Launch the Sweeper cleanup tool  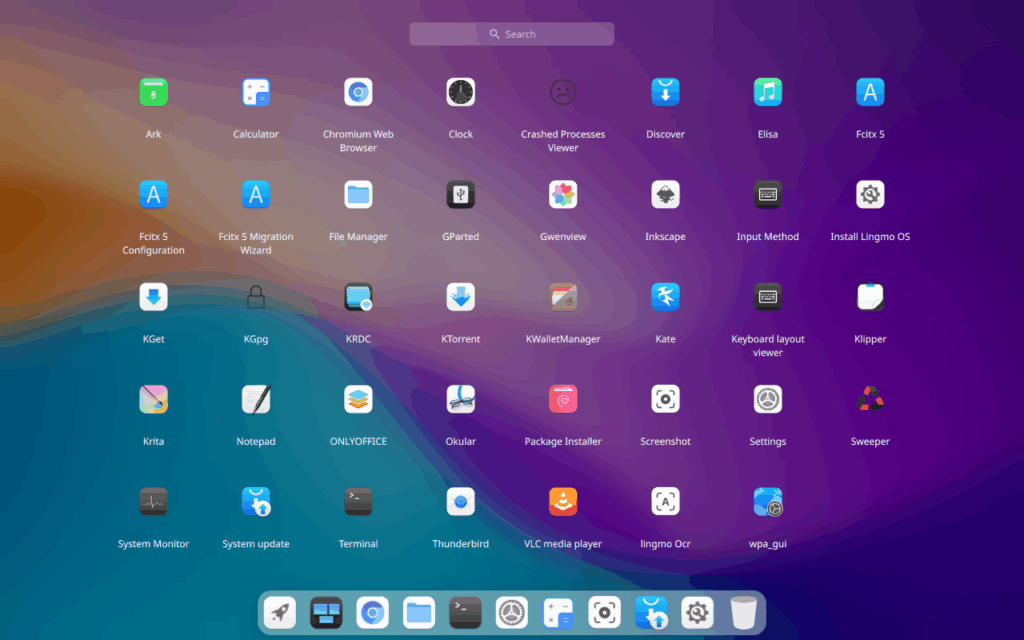point(870,400)
